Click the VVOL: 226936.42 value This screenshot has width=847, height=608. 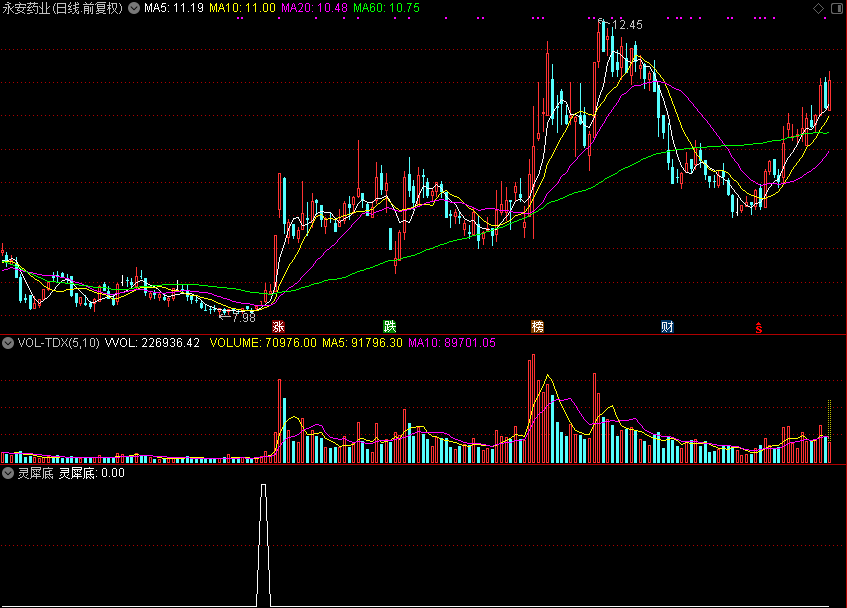tap(152, 343)
